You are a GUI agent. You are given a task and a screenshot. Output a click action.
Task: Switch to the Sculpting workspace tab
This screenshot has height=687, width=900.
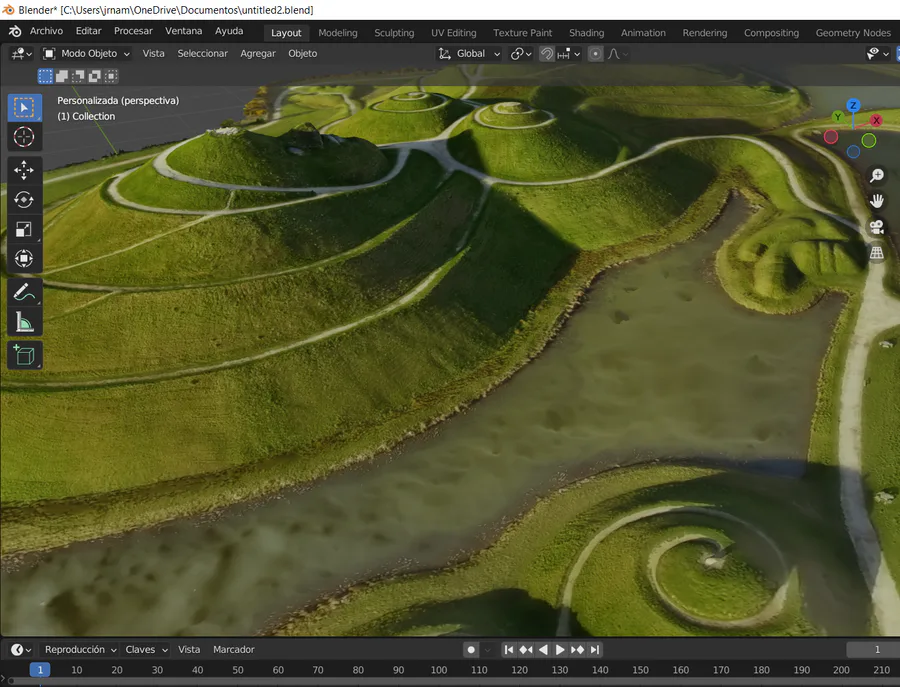click(x=394, y=33)
